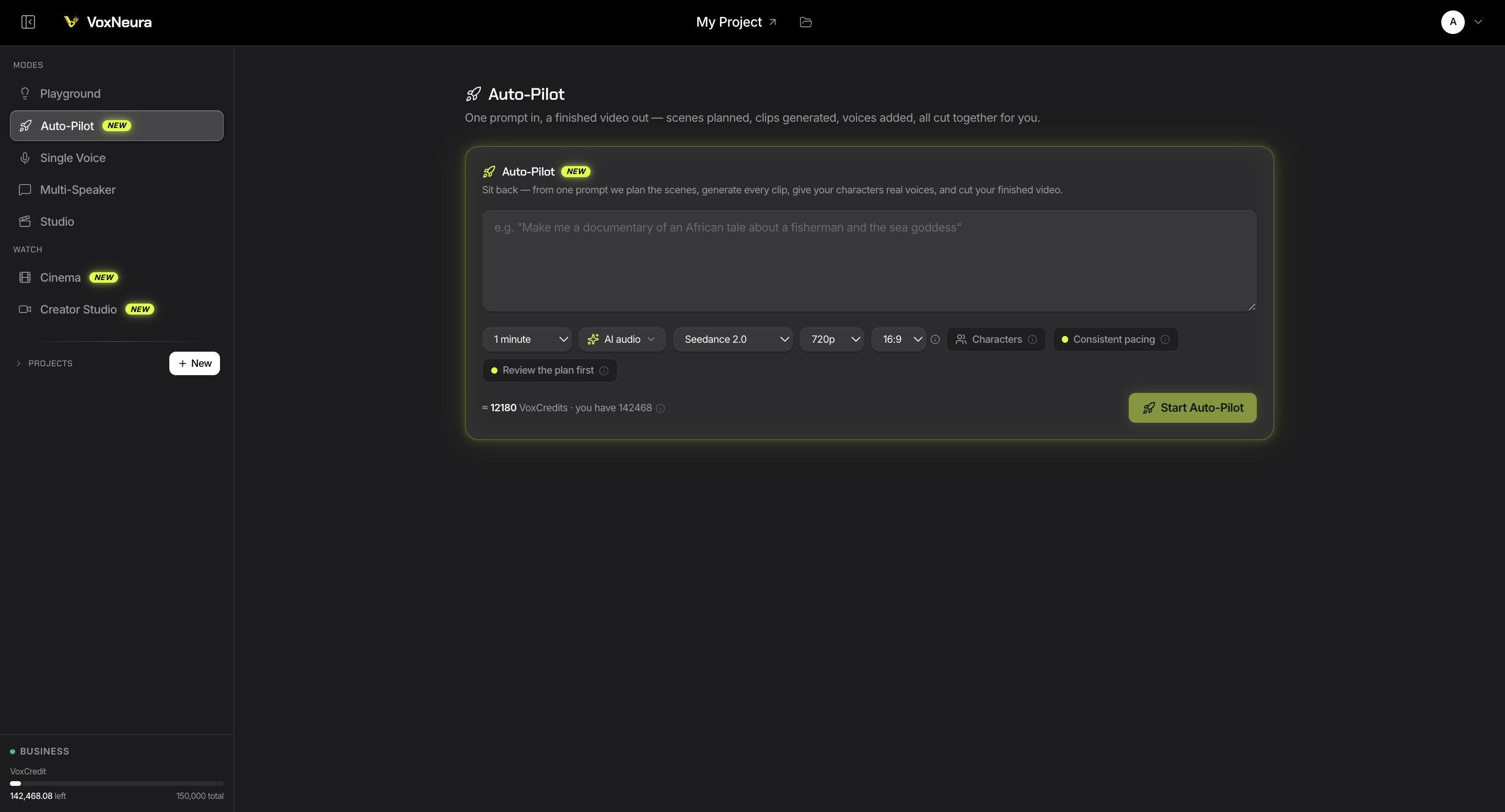This screenshot has height=812, width=1505.
Task: Collapse the sidebar with the panel icon
Action: pyautogui.click(x=28, y=22)
